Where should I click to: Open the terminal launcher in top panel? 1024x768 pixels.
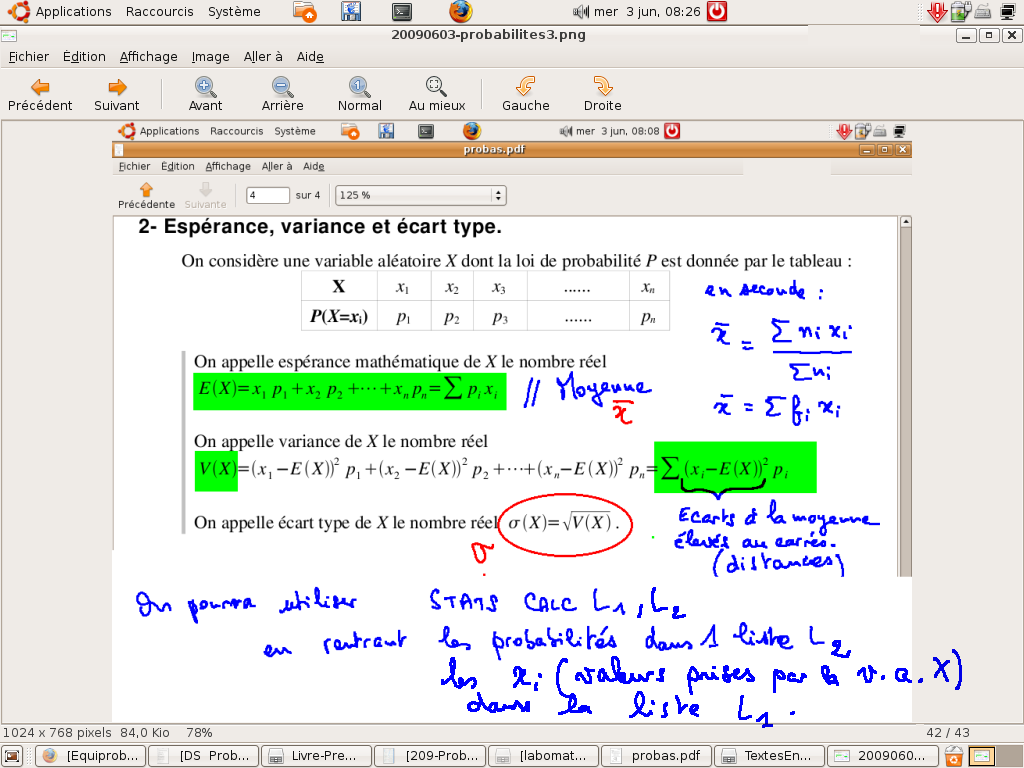(402, 12)
